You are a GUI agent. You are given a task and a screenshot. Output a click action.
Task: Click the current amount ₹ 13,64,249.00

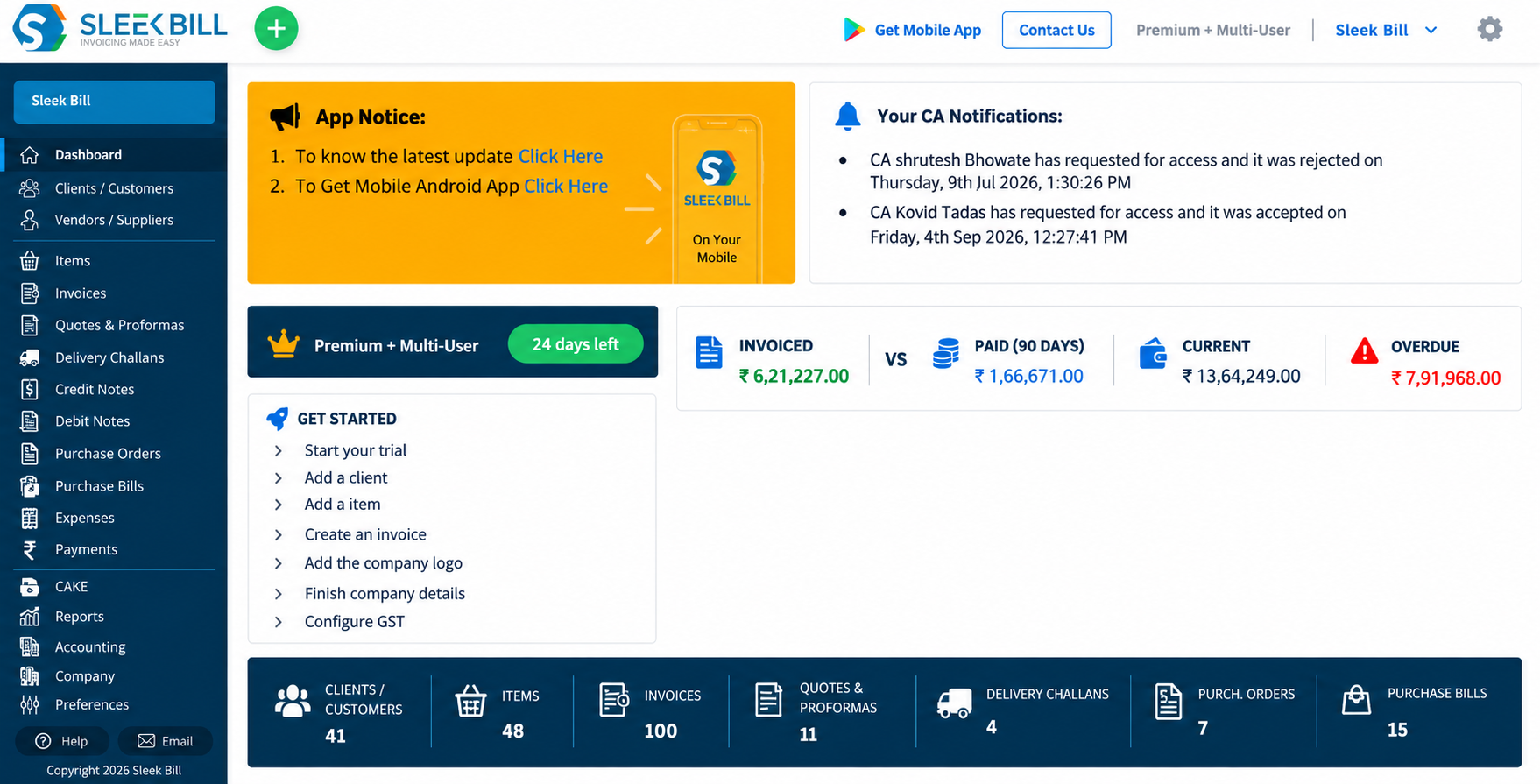(1241, 376)
